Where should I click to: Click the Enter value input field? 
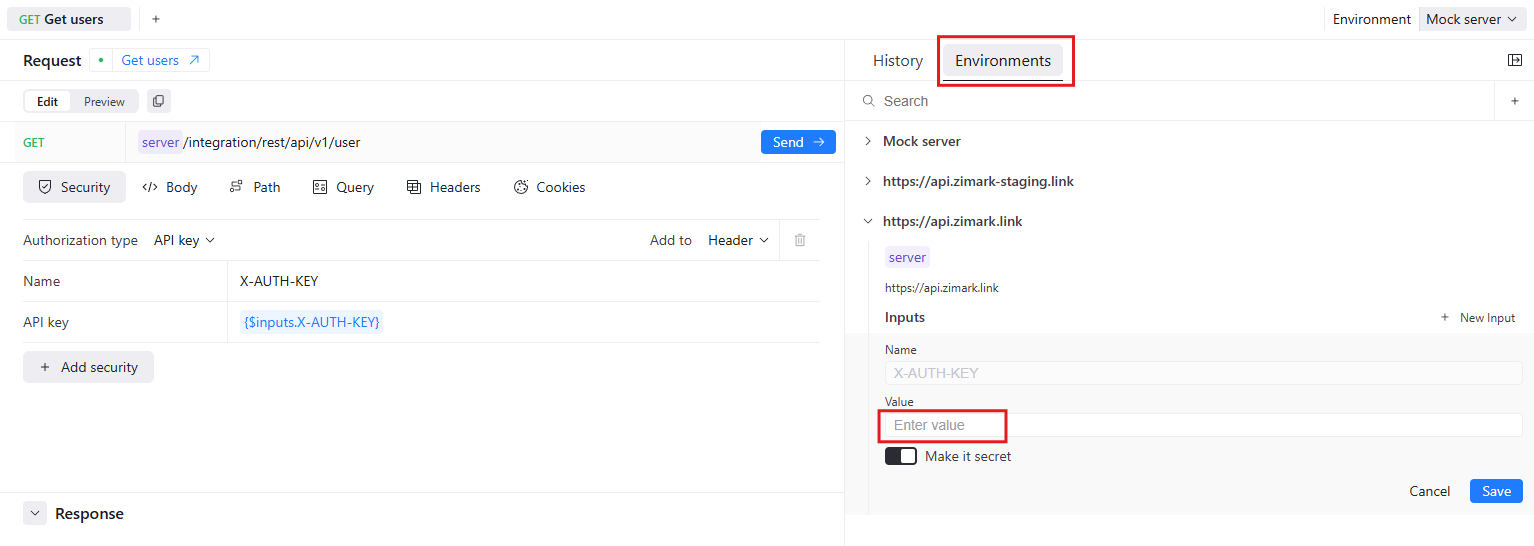[1200, 425]
